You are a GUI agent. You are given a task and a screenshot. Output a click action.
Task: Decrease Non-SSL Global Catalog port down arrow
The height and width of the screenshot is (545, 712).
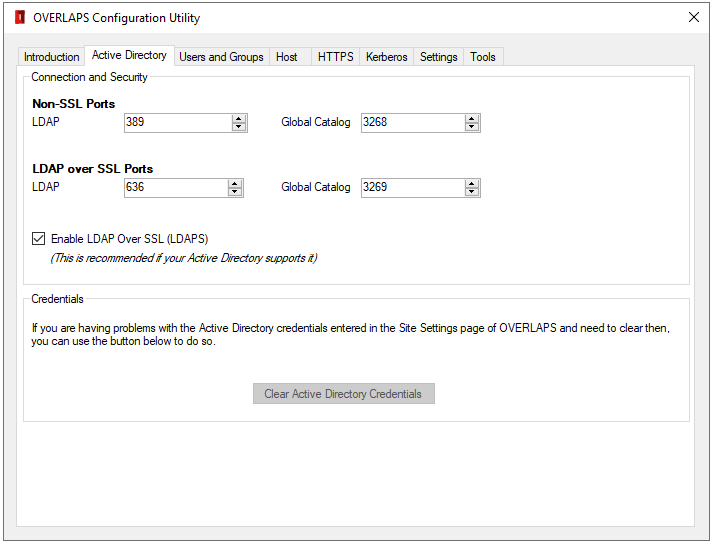click(472, 127)
